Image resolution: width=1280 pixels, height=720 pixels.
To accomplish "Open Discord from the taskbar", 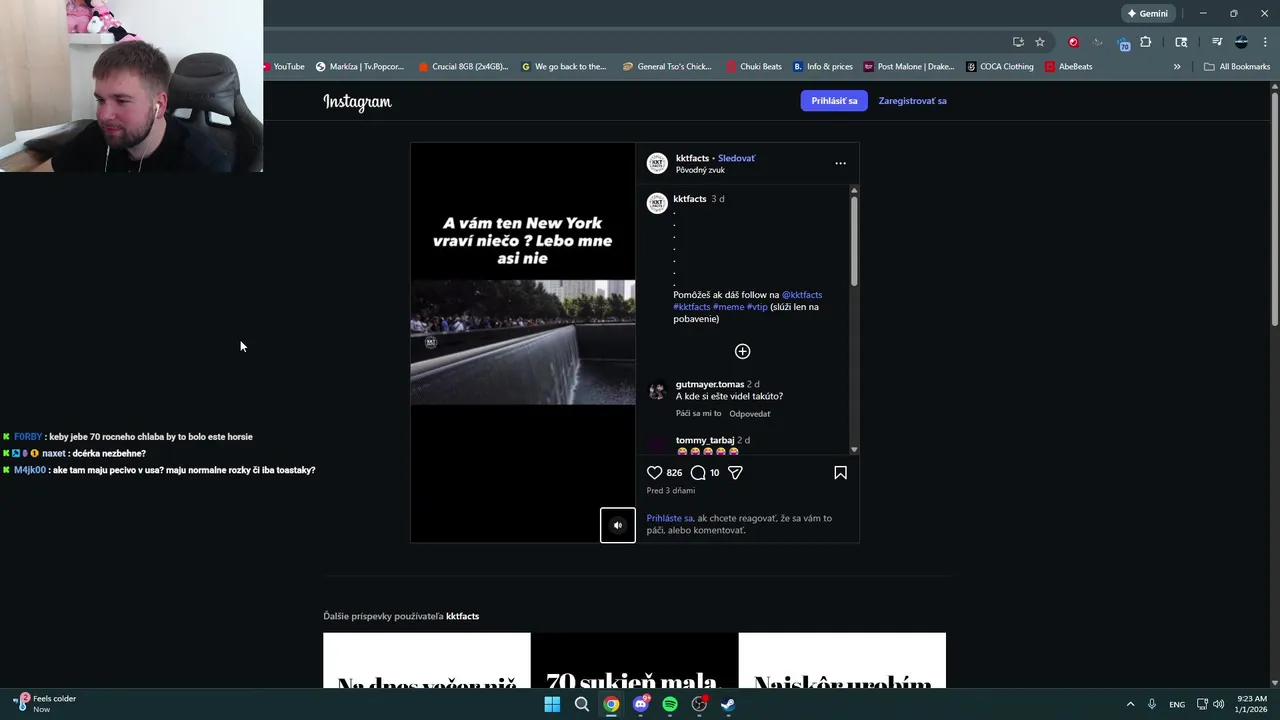I will coord(641,704).
